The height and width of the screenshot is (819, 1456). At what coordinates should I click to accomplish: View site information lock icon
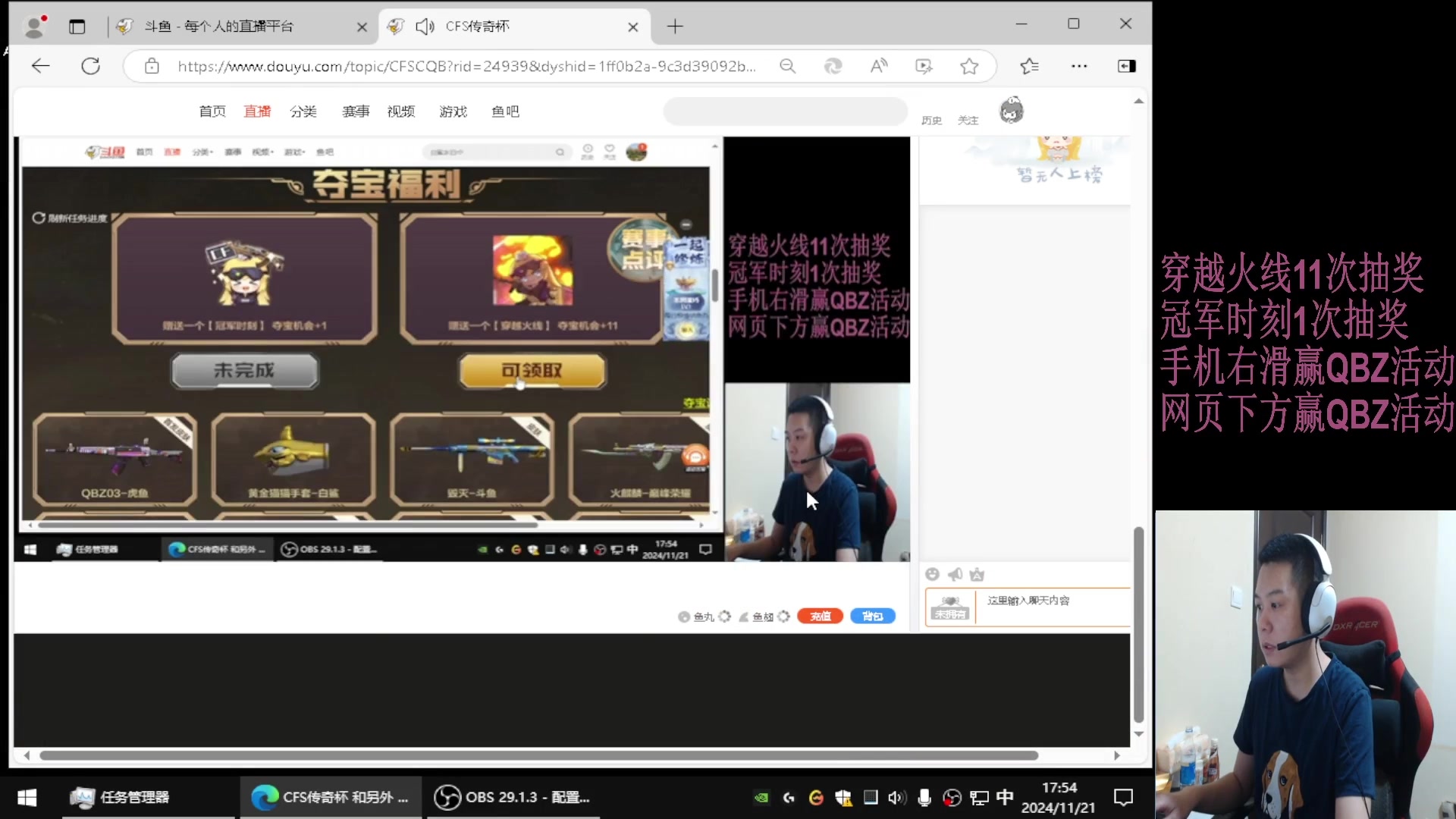[152, 66]
